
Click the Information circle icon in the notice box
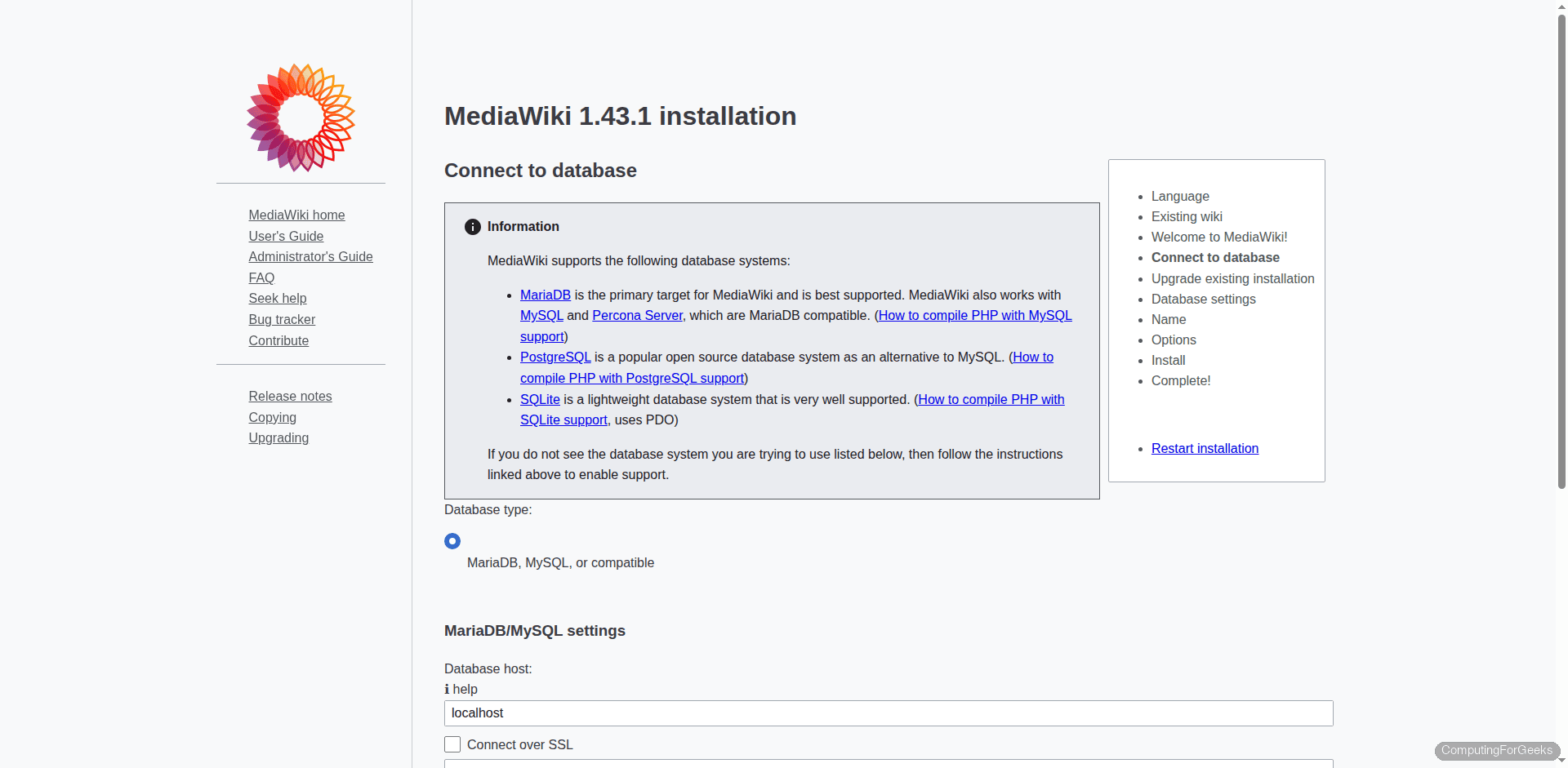(x=472, y=226)
